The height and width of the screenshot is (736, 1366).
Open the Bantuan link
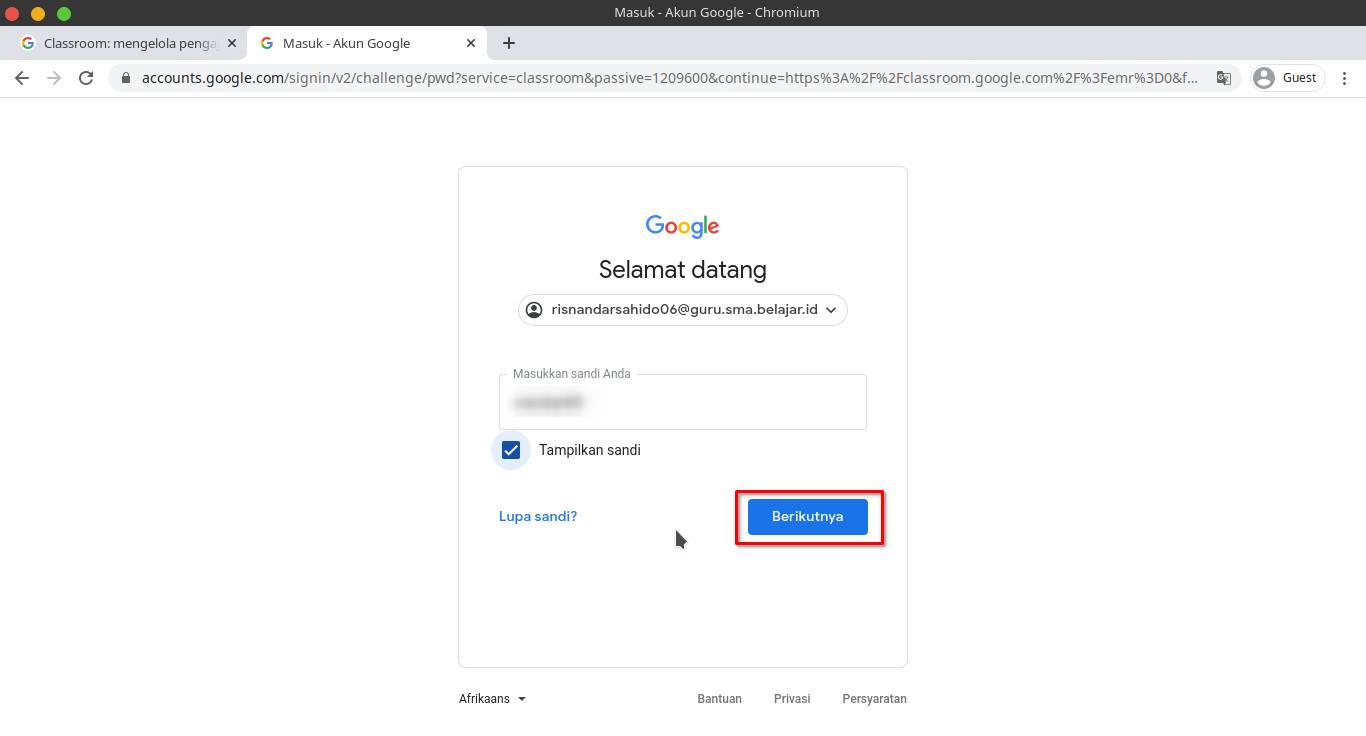(719, 699)
